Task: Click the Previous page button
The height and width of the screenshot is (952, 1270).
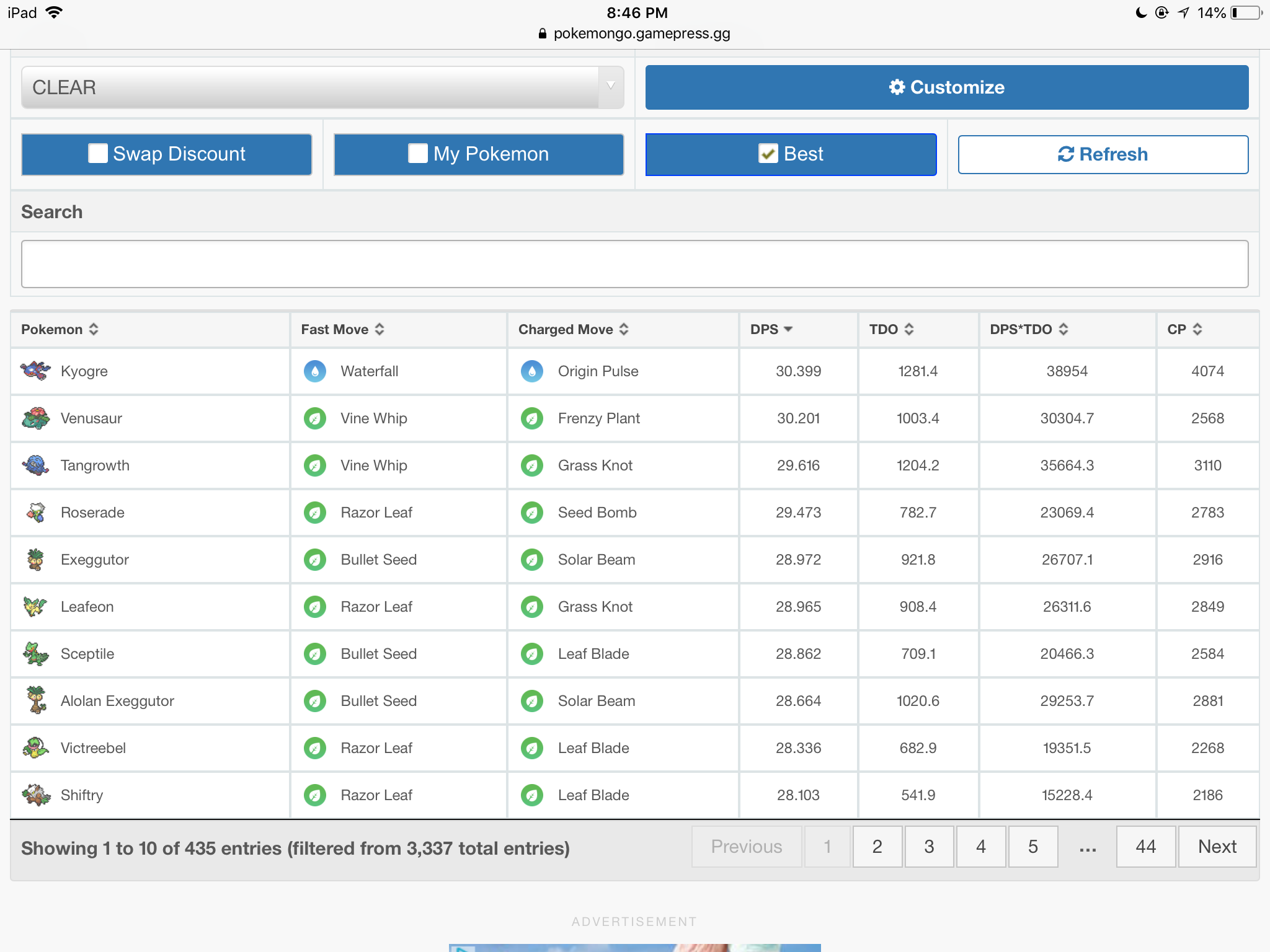Action: click(x=747, y=847)
